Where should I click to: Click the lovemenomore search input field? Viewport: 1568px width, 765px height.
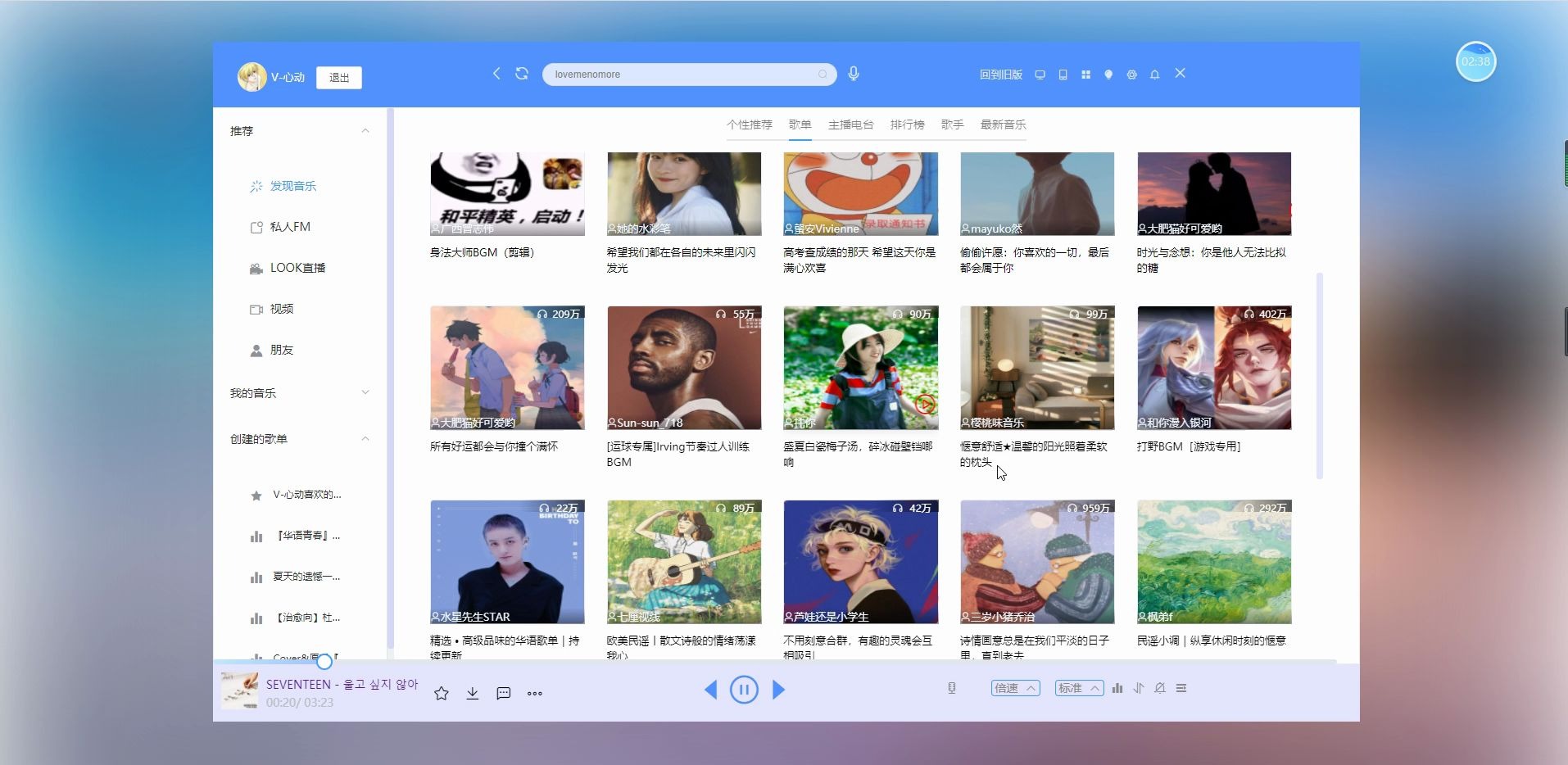(689, 75)
